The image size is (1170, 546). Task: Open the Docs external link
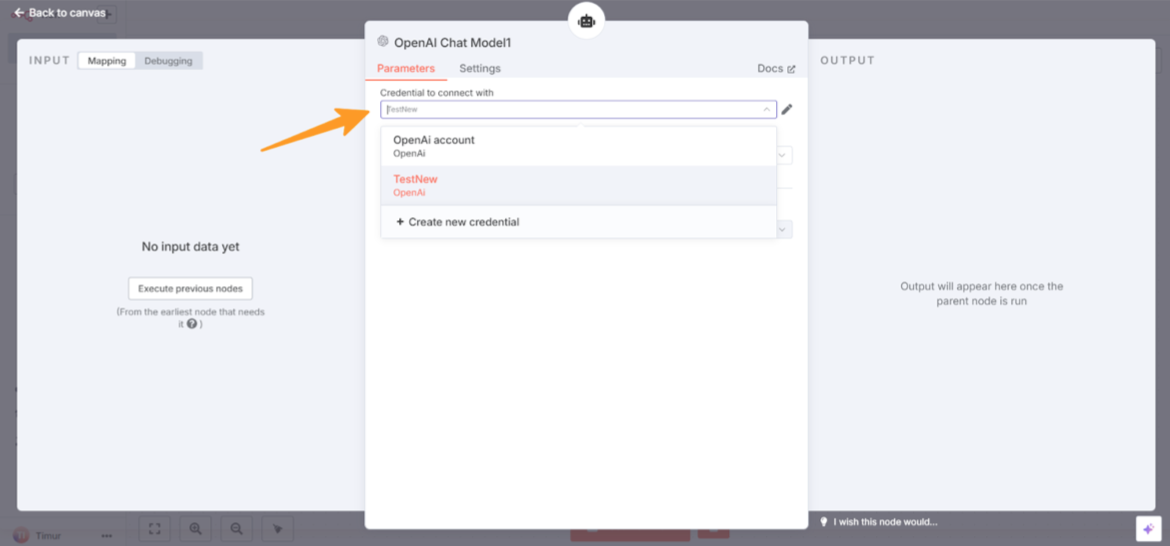776,69
